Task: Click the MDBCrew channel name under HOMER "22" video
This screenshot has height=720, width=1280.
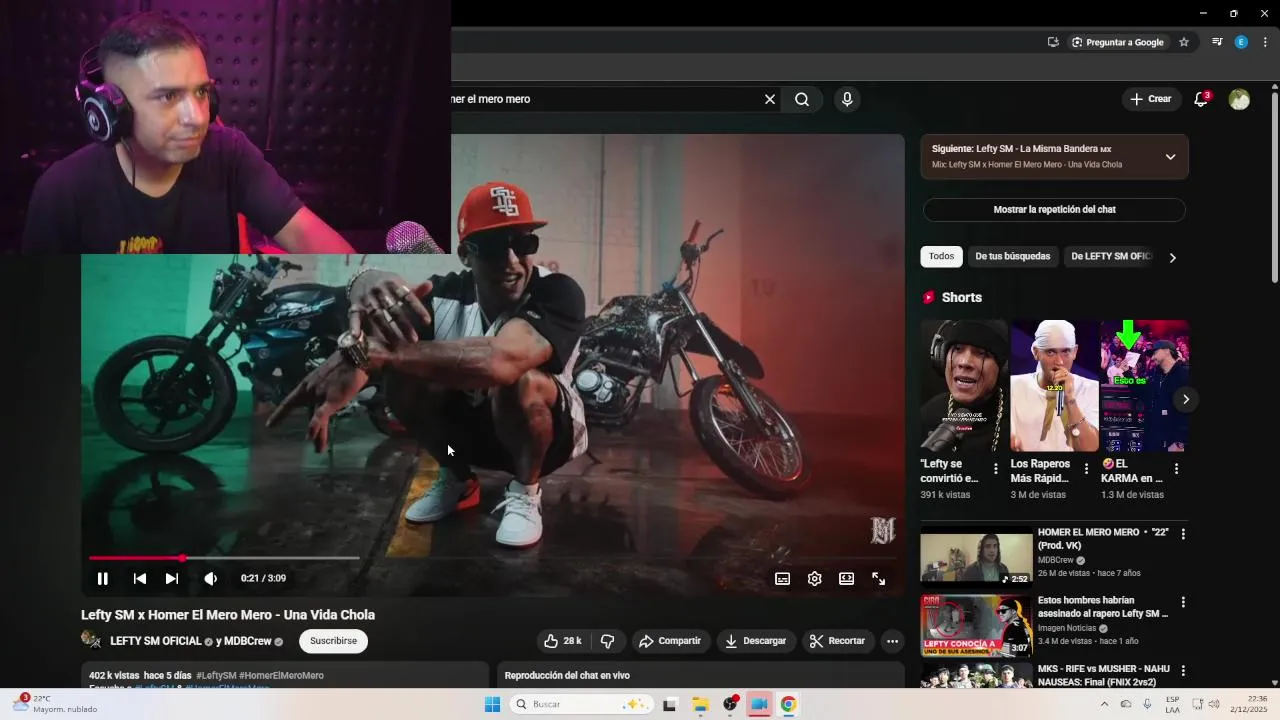Action: tap(1055, 560)
